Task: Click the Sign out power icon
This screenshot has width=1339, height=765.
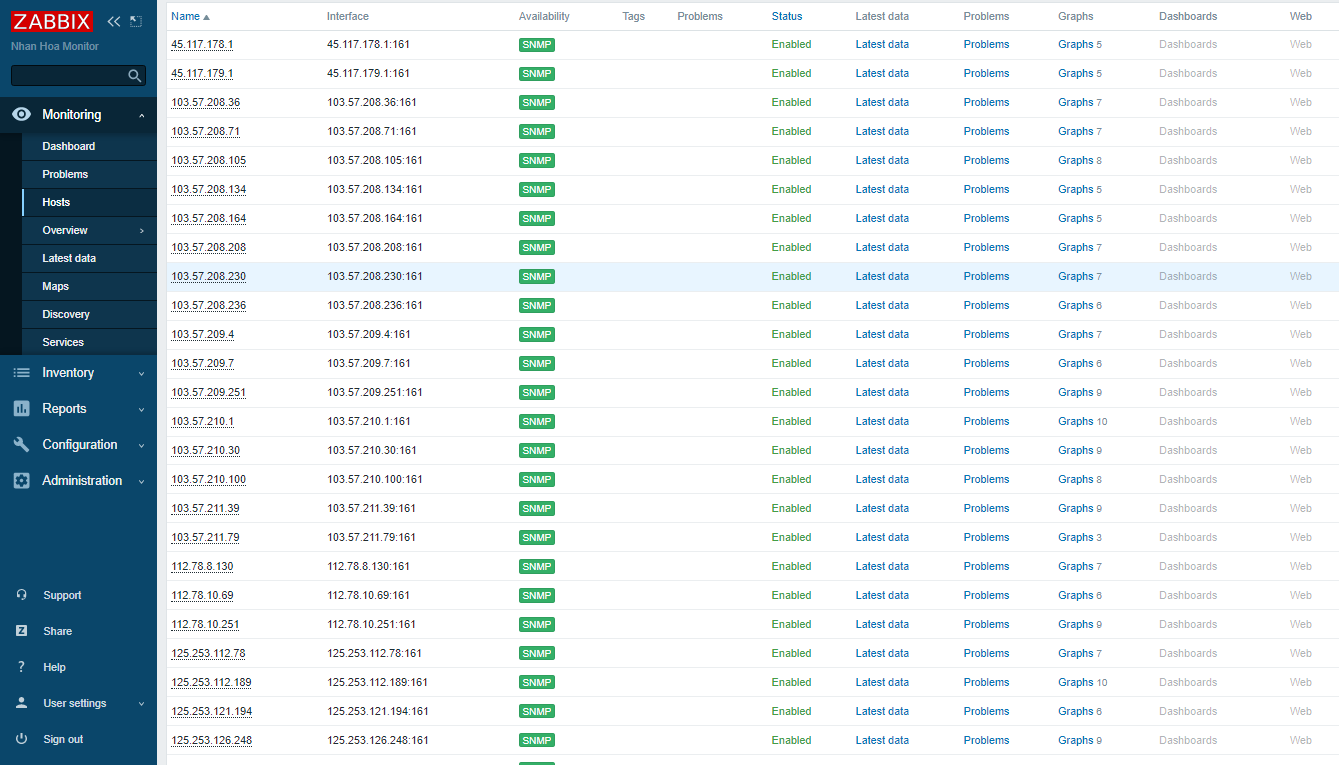Action: (22, 739)
